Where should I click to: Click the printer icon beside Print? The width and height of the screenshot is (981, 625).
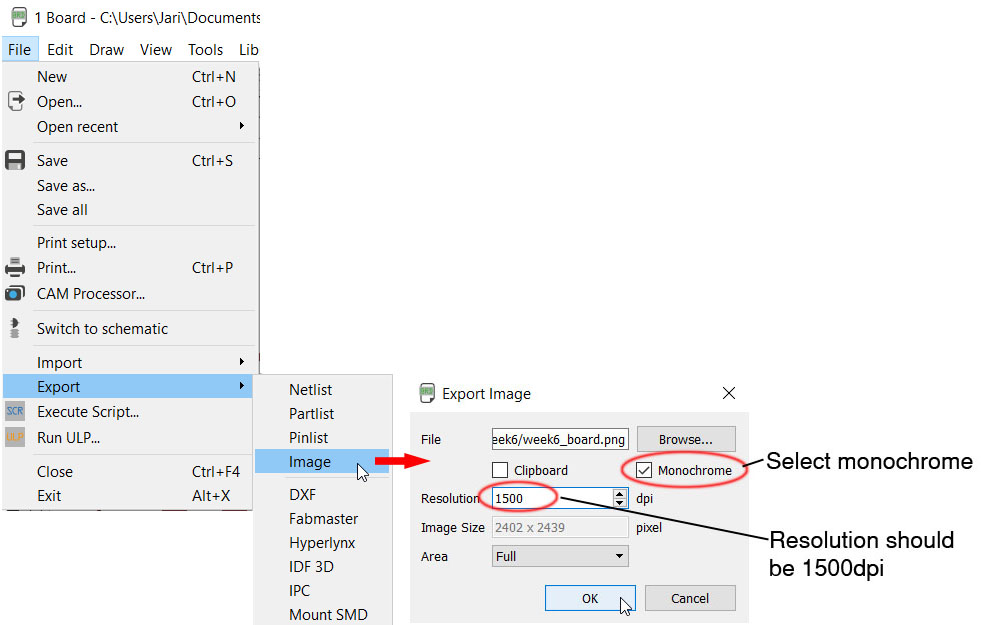coord(15,268)
